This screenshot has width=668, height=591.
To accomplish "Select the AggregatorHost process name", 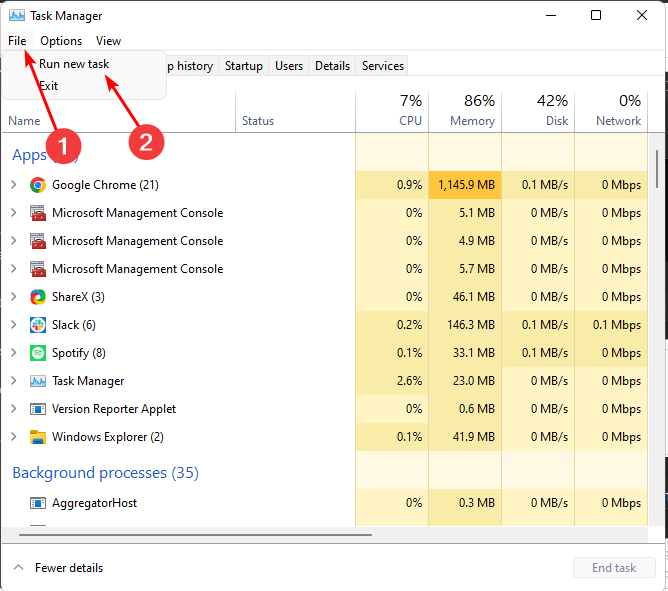I will coord(95,503).
